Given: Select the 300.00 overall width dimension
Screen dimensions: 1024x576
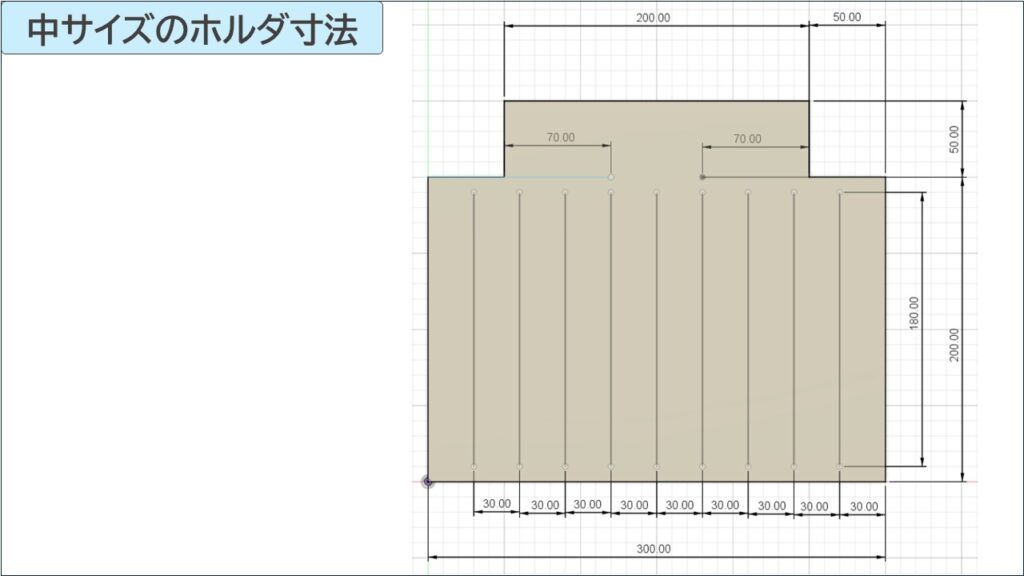Looking at the screenshot, I should [x=655, y=549].
